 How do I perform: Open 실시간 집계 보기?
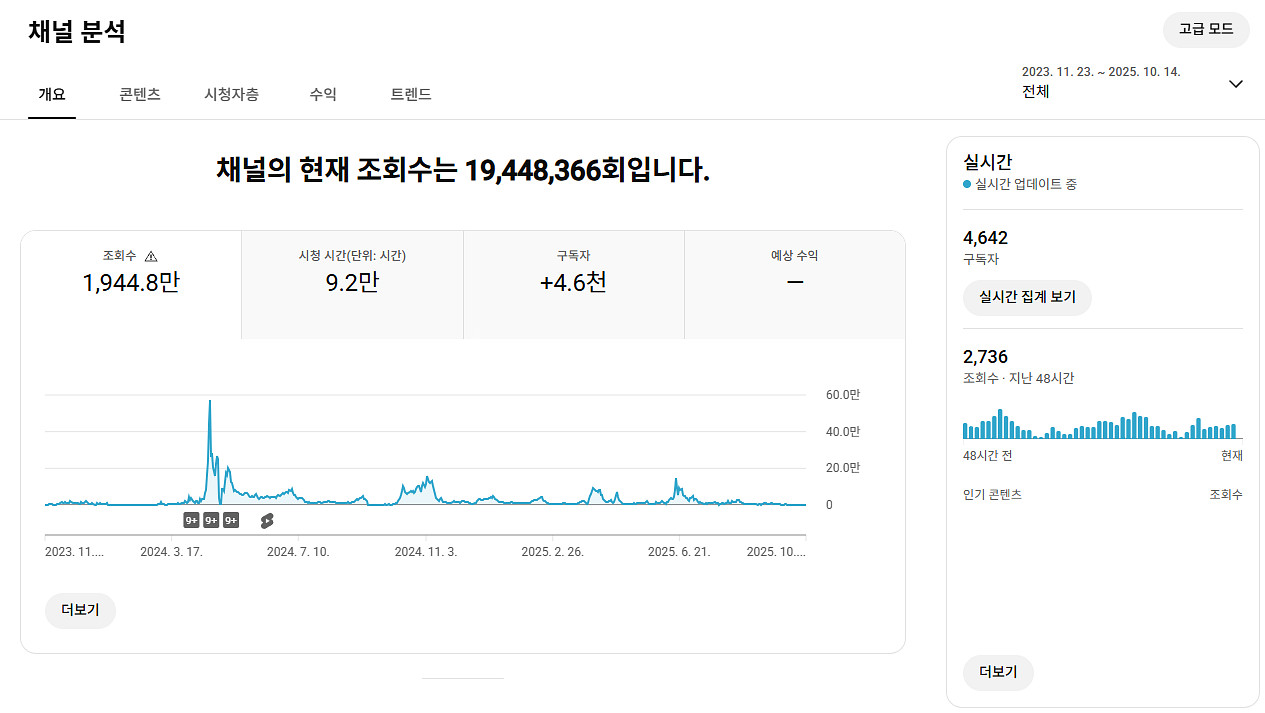coord(1027,297)
